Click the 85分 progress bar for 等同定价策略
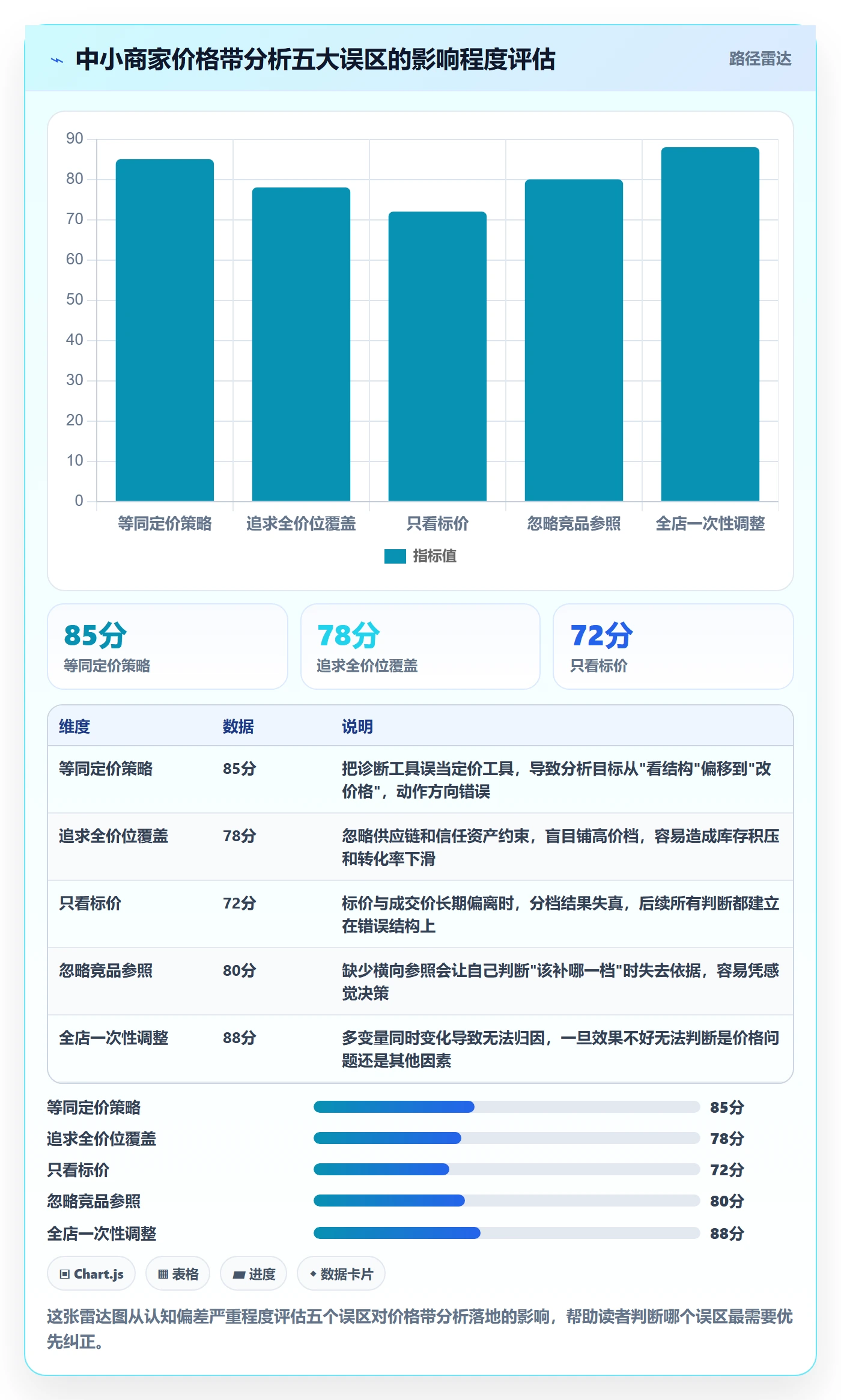This screenshot has height=1400, width=841. point(506,1107)
